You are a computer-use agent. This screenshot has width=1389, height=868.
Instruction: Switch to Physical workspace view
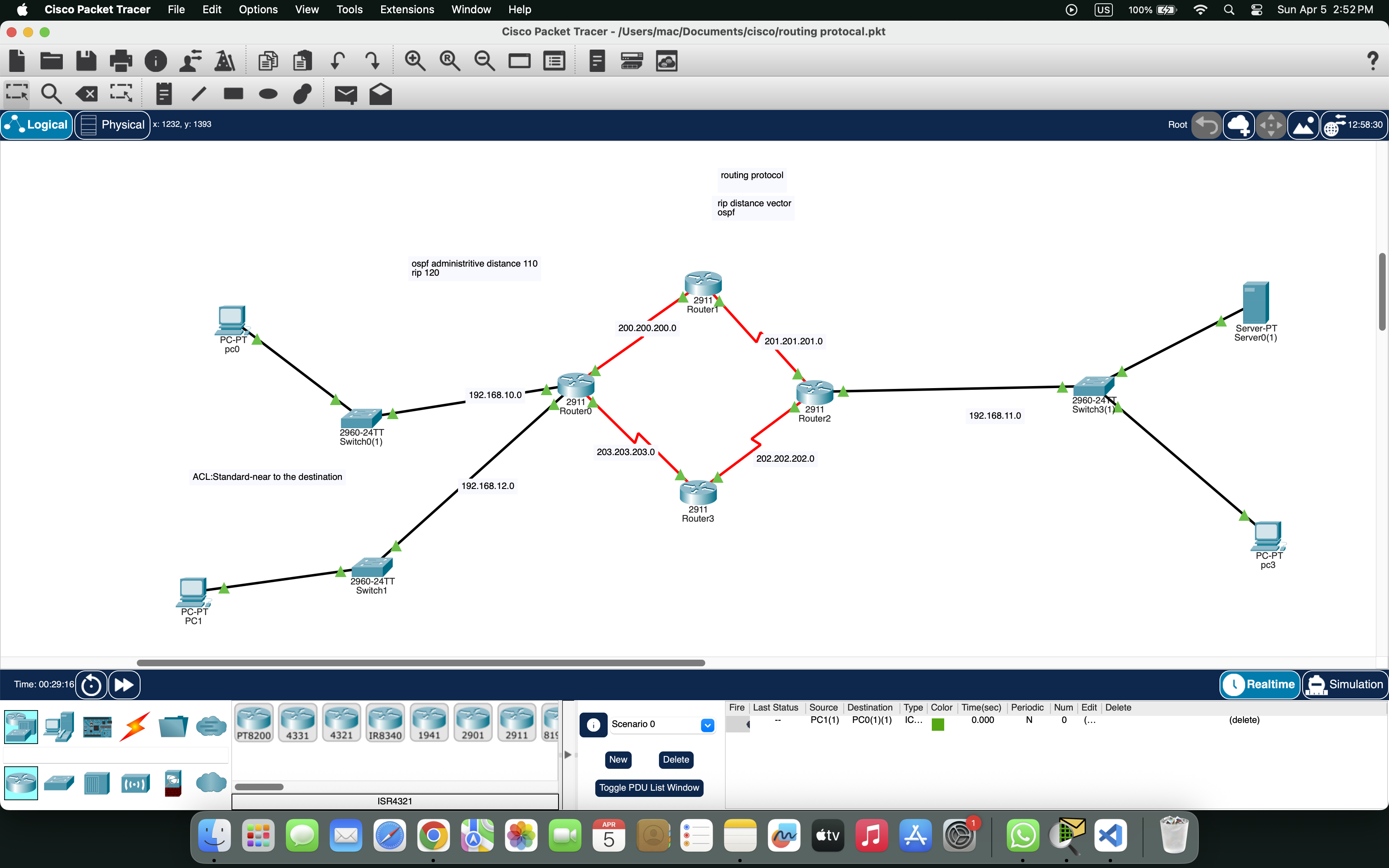click(x=112, y=124)
